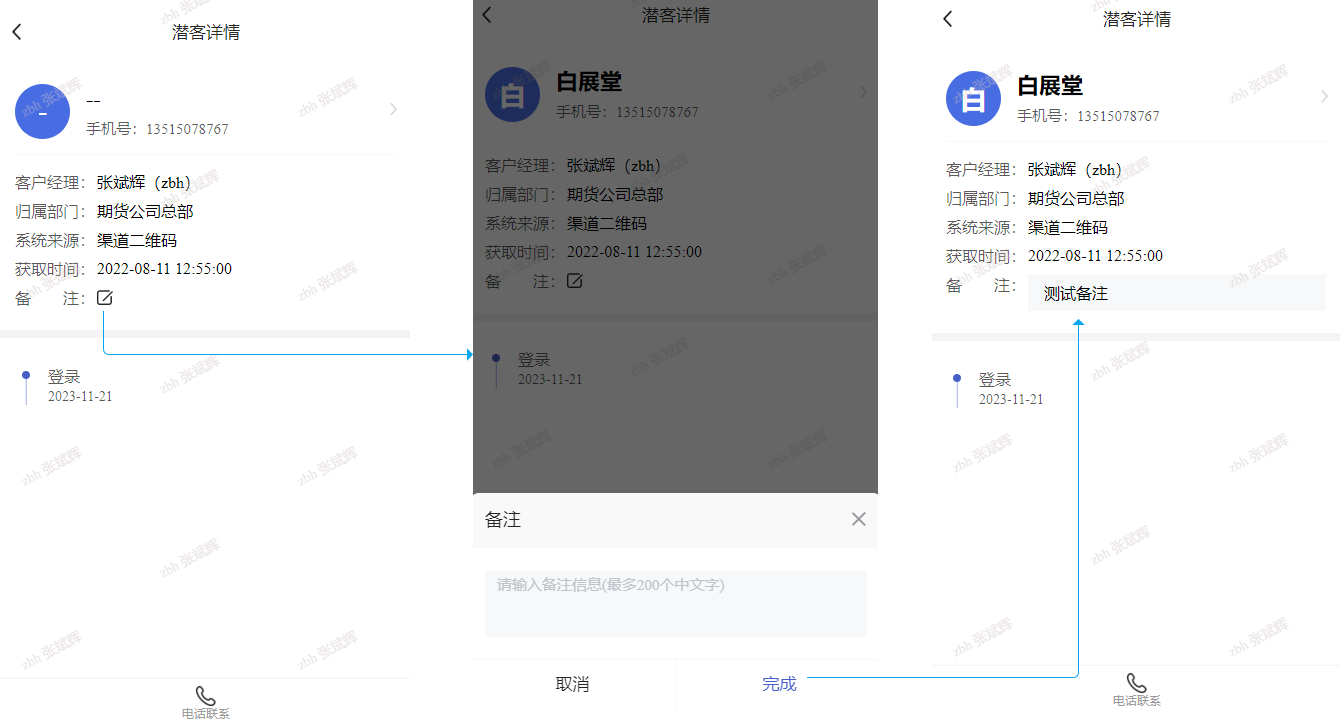This screenshot has height=727, width=1340.
Task: Select the 登录 timeline entry on left screen
Action: tap(64, 377)
